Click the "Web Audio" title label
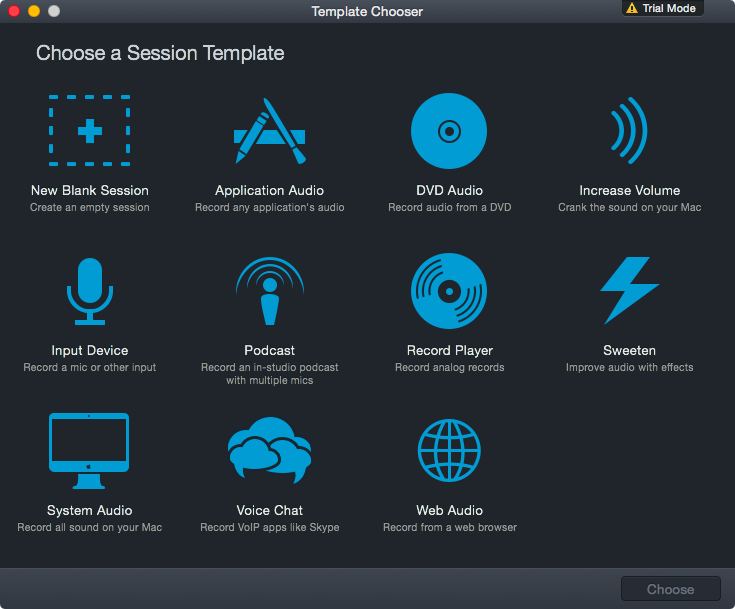 click(x=449, y=510)
